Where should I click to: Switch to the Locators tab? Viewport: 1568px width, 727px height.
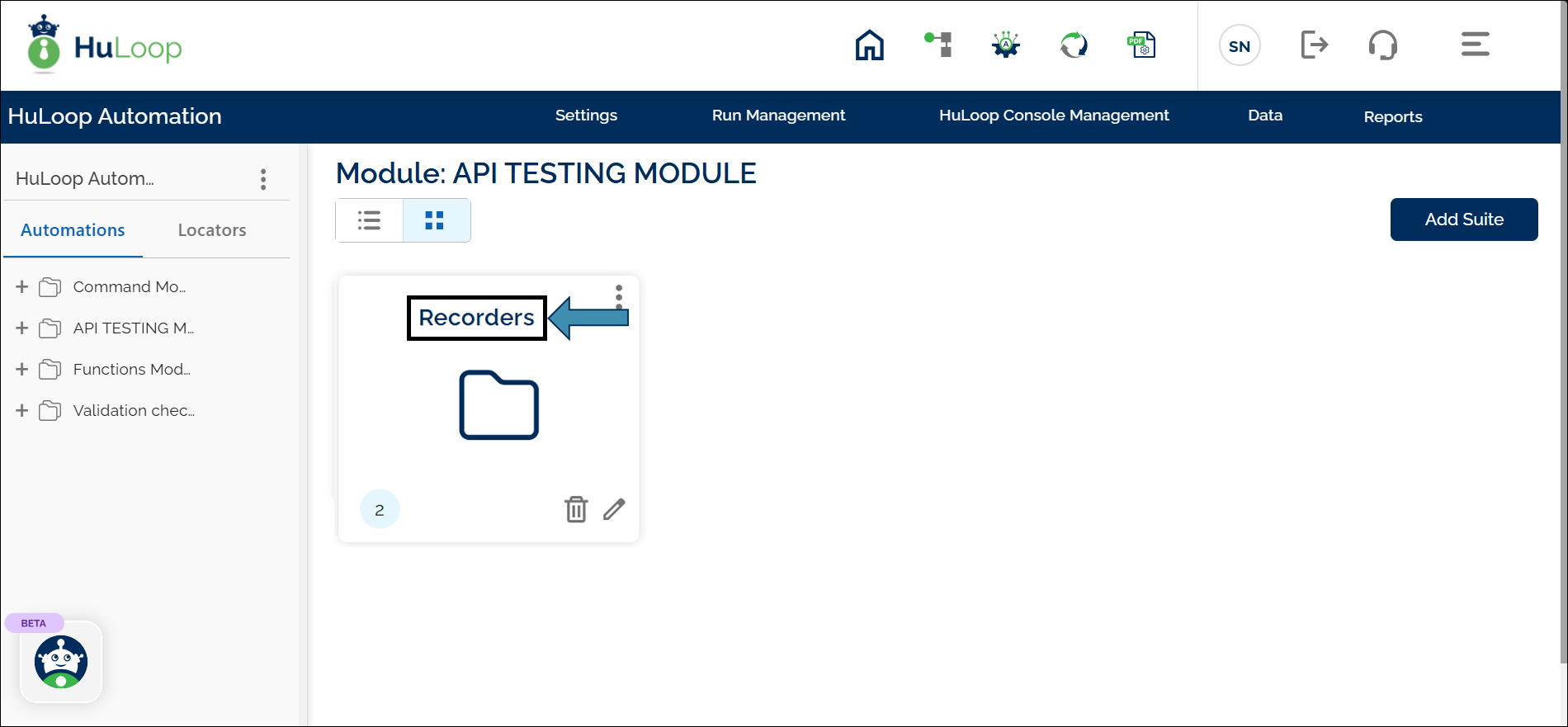[x=212, y=230]
